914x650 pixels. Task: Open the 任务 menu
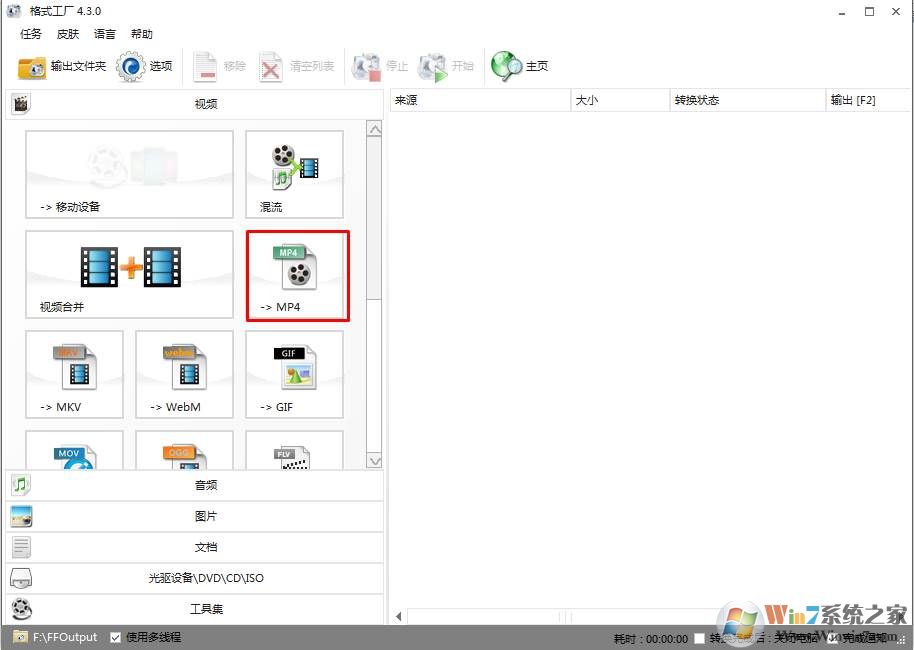pos(31,34)
